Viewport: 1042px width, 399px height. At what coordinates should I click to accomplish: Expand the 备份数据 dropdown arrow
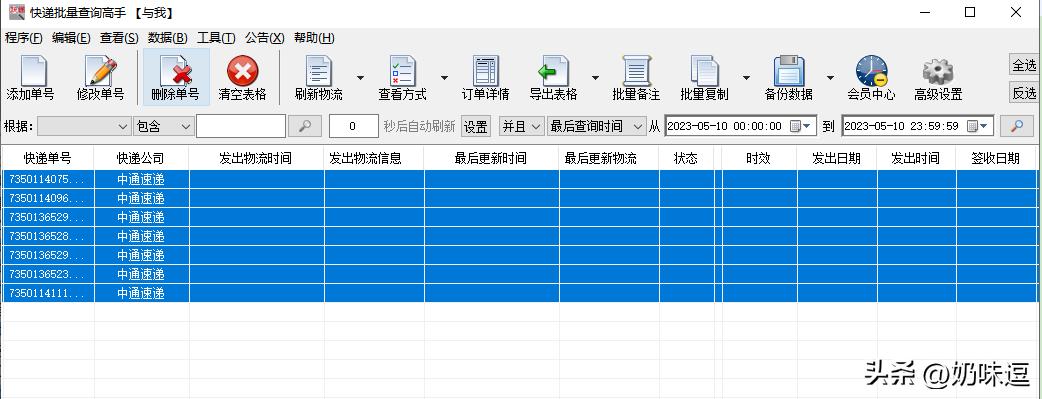pyautogui.click(x=831, y=78)
